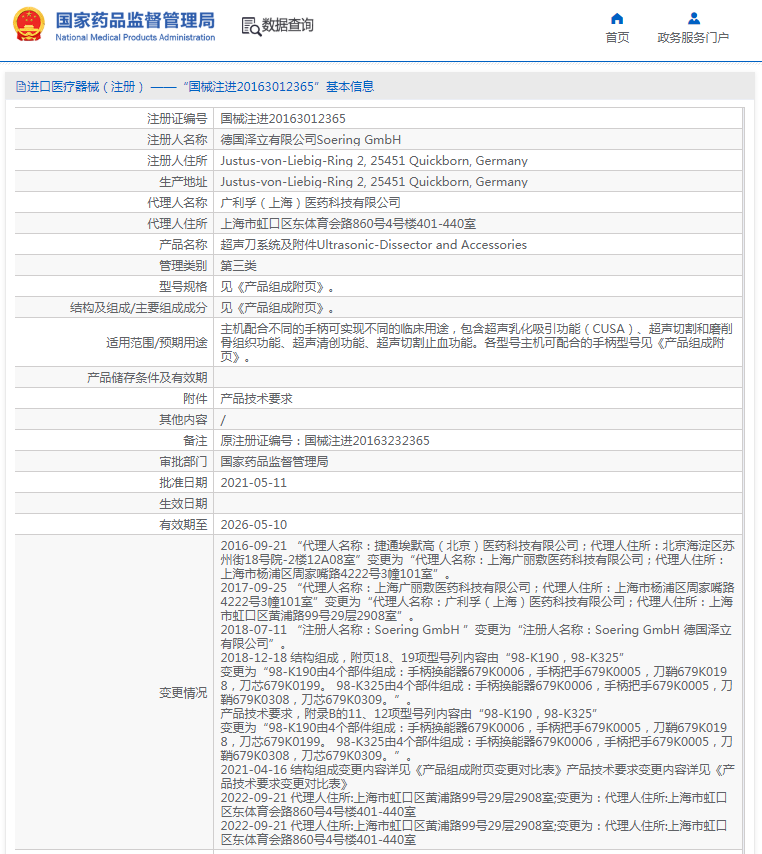
Task: Click the national emblem logo
Action: tap(29, 25)
